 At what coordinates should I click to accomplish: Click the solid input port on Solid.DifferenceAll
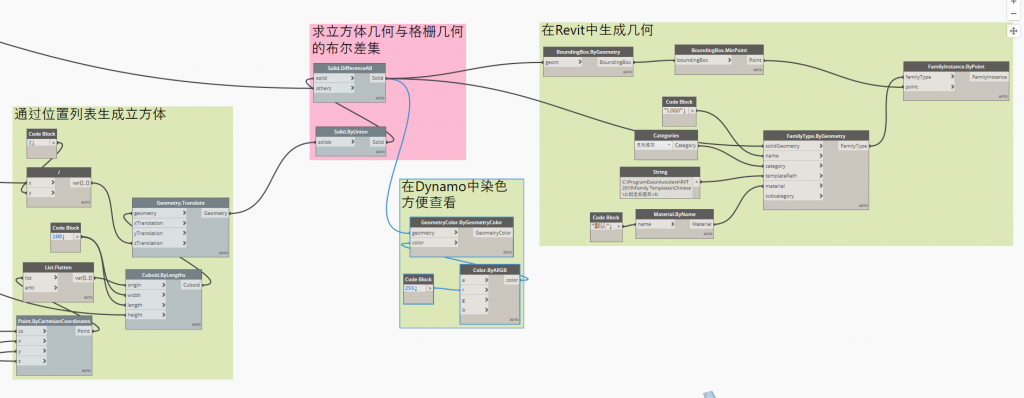click(x=334, y=78)
